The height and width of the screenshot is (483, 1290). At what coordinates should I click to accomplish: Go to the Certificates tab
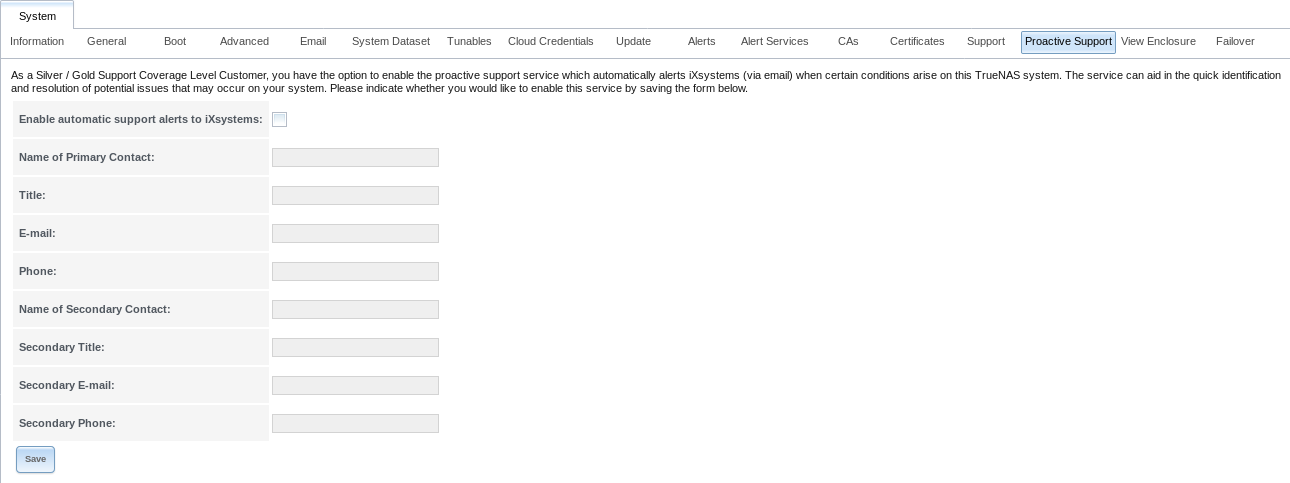(x=917, y=41)
